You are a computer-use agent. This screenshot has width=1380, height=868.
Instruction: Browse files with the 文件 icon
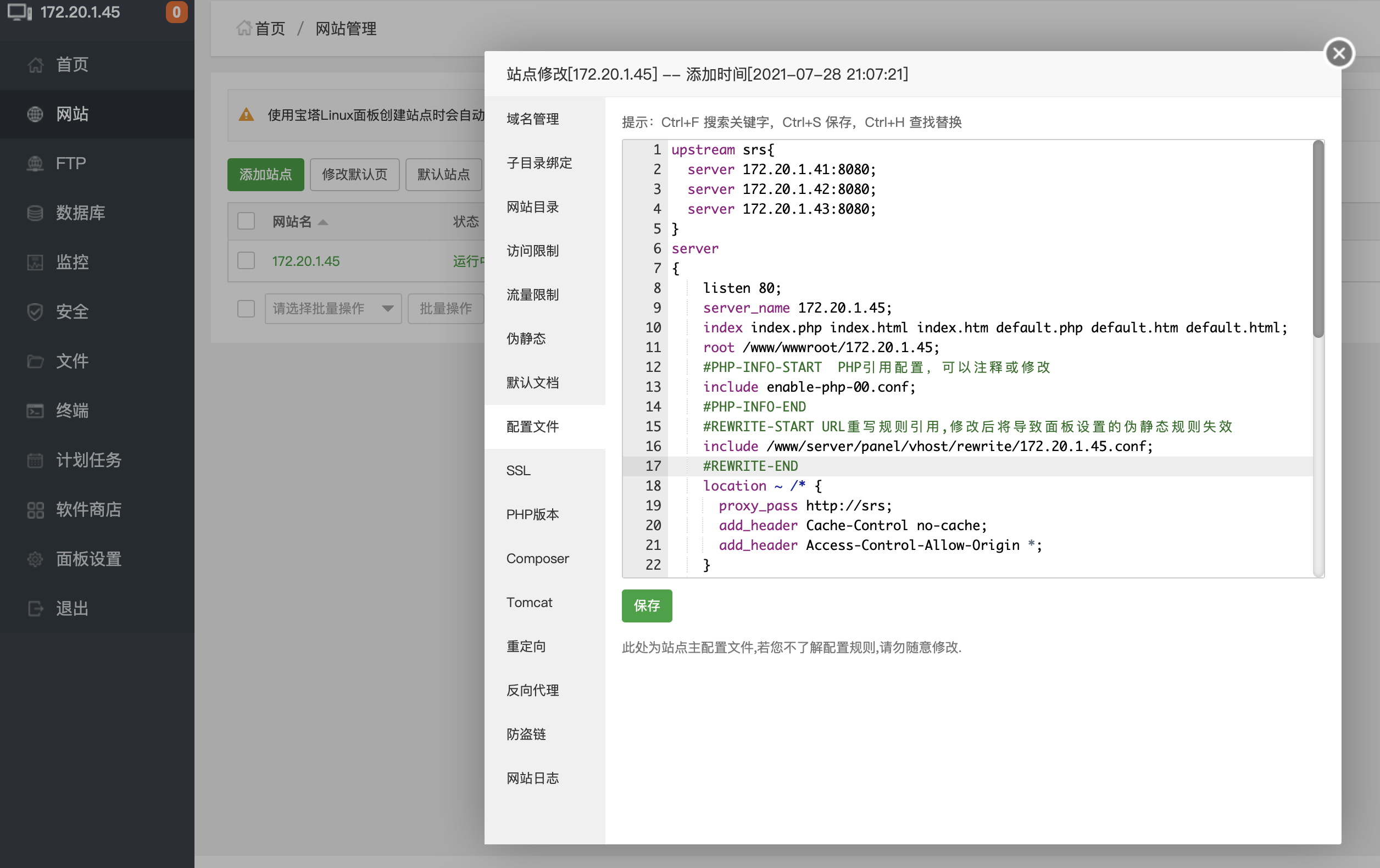point(72,361)
